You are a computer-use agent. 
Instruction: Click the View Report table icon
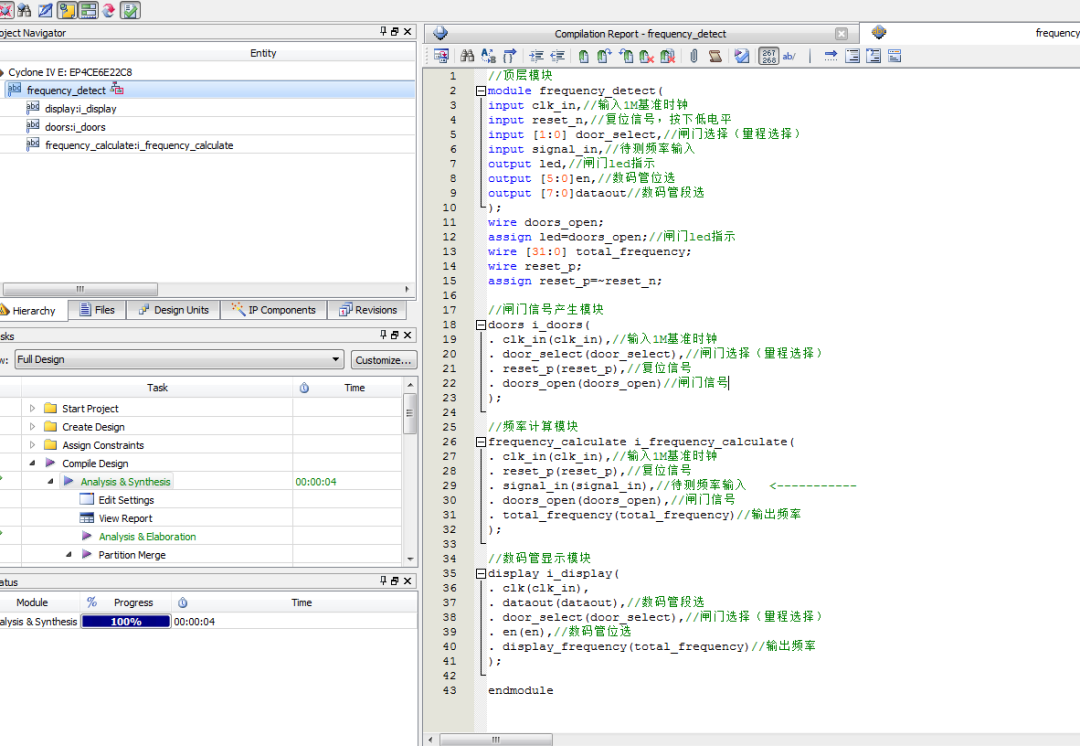[87, 518]
